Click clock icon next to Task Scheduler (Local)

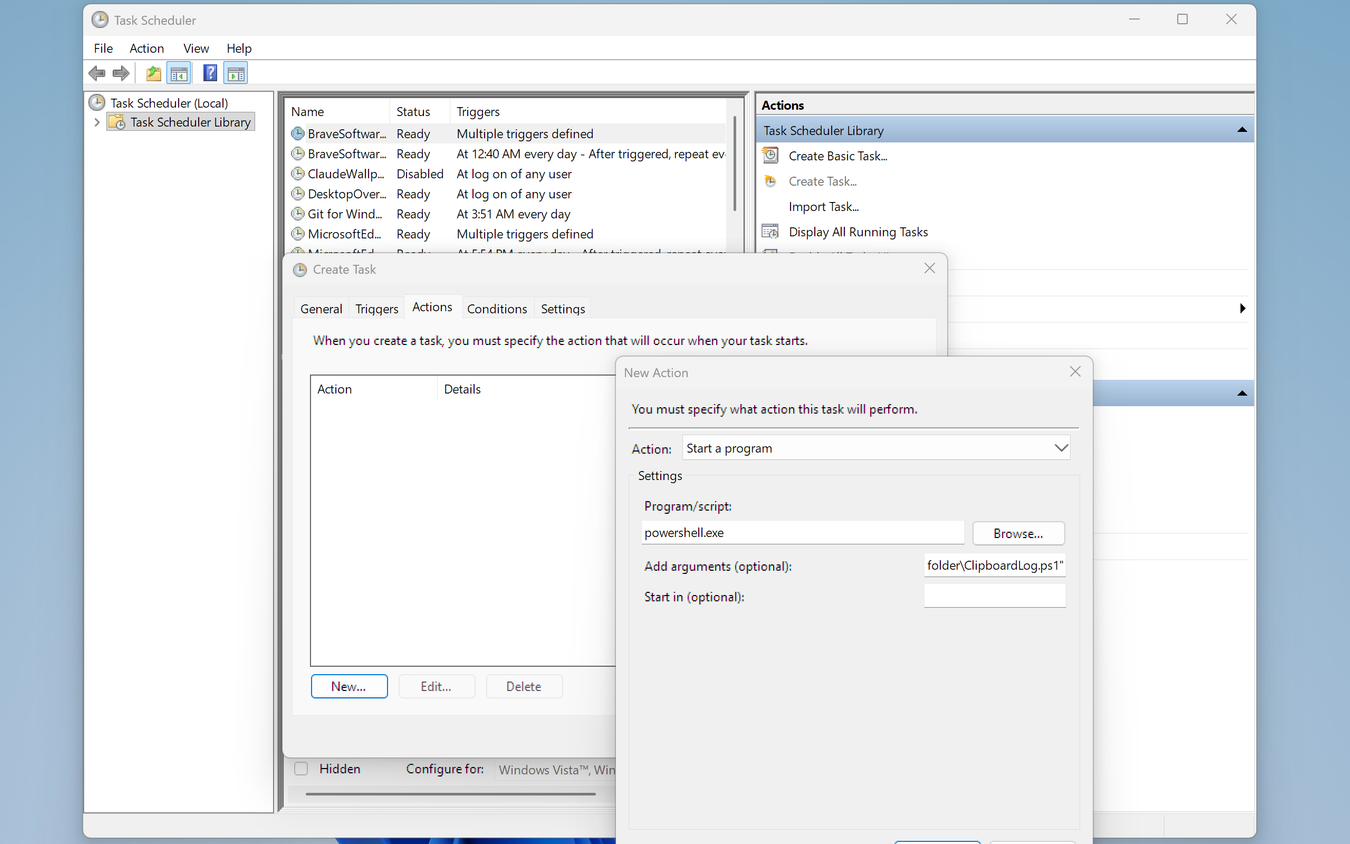pyautogui.click(x=97, y=102)
